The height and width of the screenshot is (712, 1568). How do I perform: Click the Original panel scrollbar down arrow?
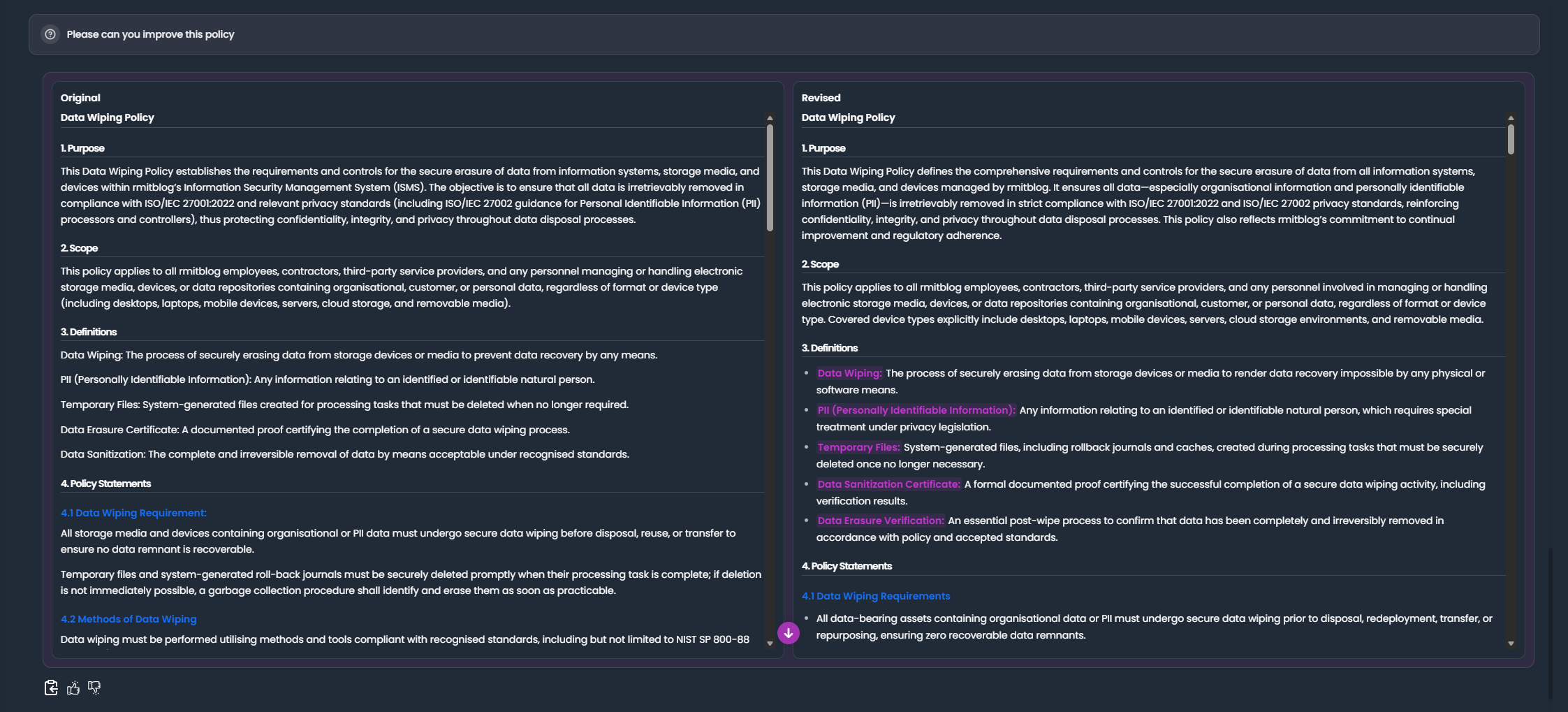tap(770, 644)
